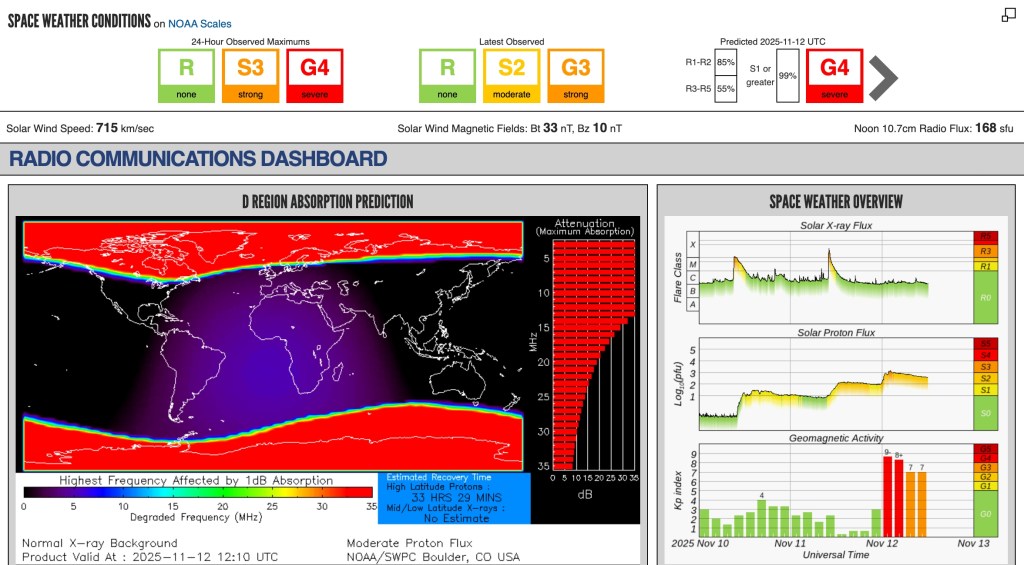Open the latest observed G3 strong box

[576, 76]
